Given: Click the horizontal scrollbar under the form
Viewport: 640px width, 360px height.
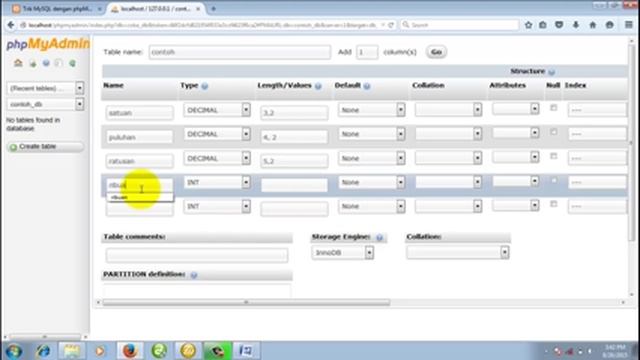Looking at the screenshot, I should pyautogui.click(x=246, y=302).
